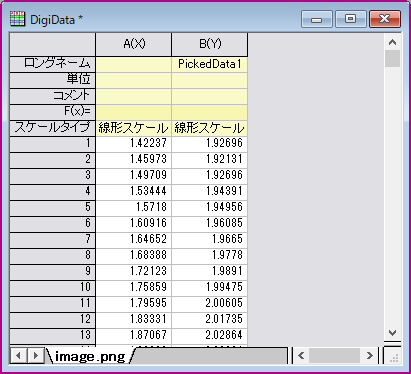Viewport: 411px width, 374px height.
Task: Click cell value 1.9778
Action: pyautogui.click(x=210, y=256)
